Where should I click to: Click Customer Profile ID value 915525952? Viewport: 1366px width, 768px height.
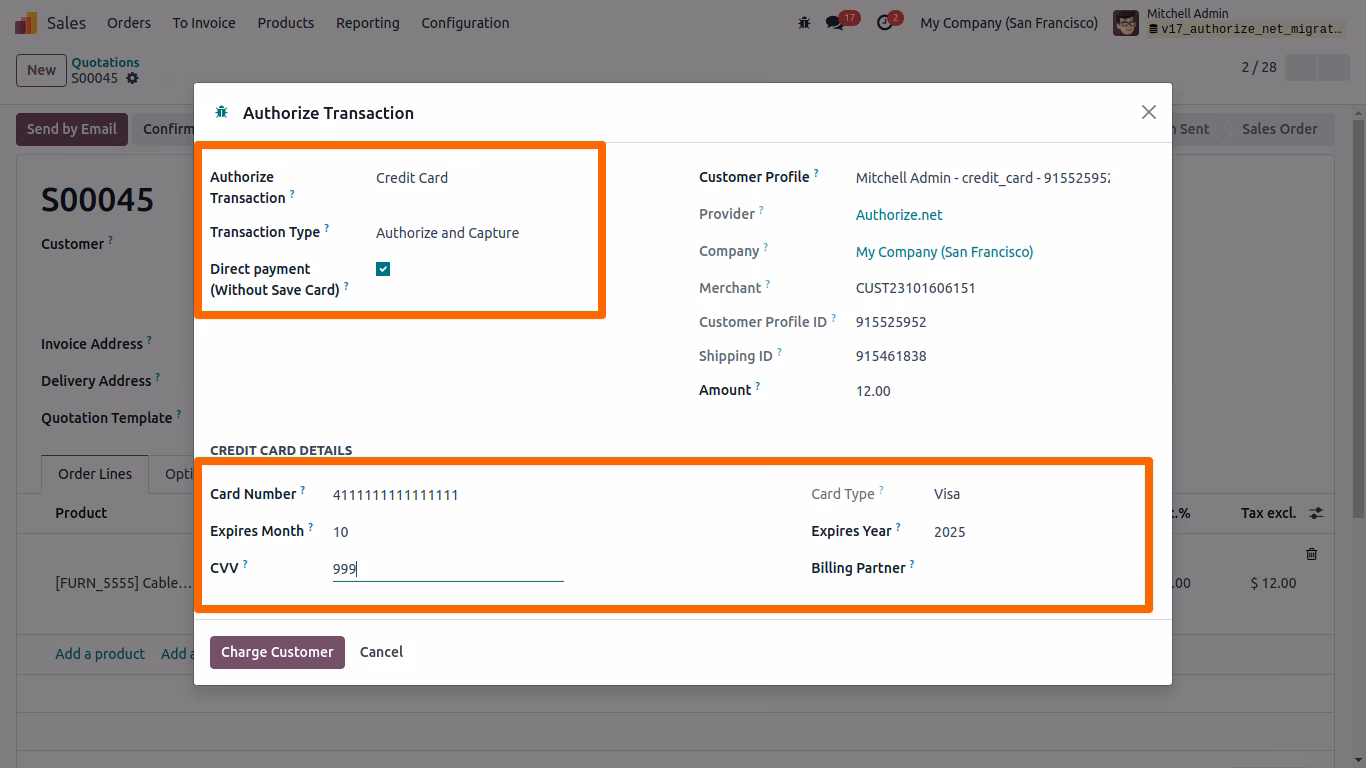click(x=891, y=323)
